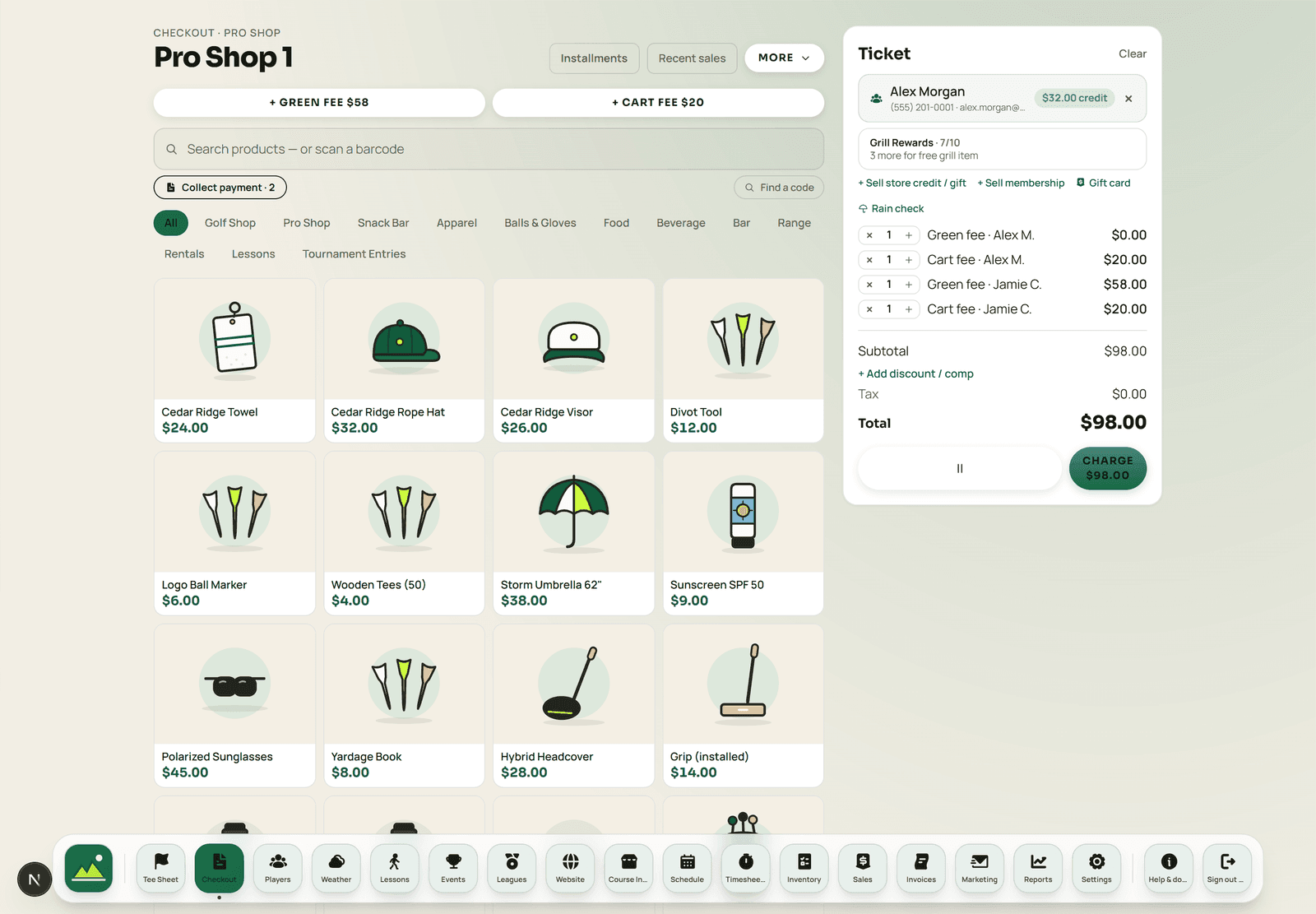Open Players in the dock
The width and height of the screenshot is (1316, 914).
278,868
